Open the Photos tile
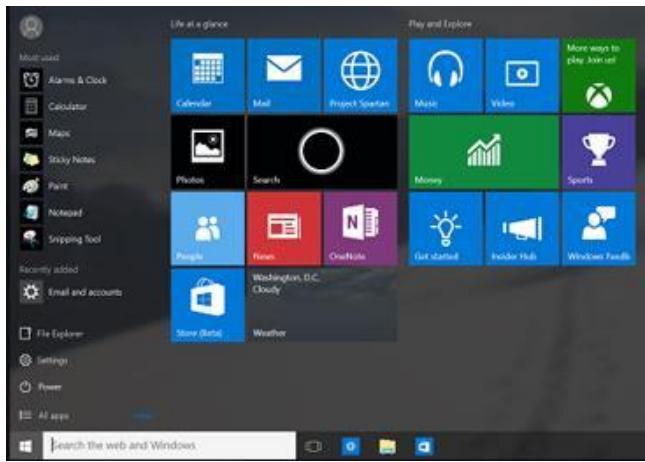This screenshot has height=462, width=645. [x=208, y=152]
